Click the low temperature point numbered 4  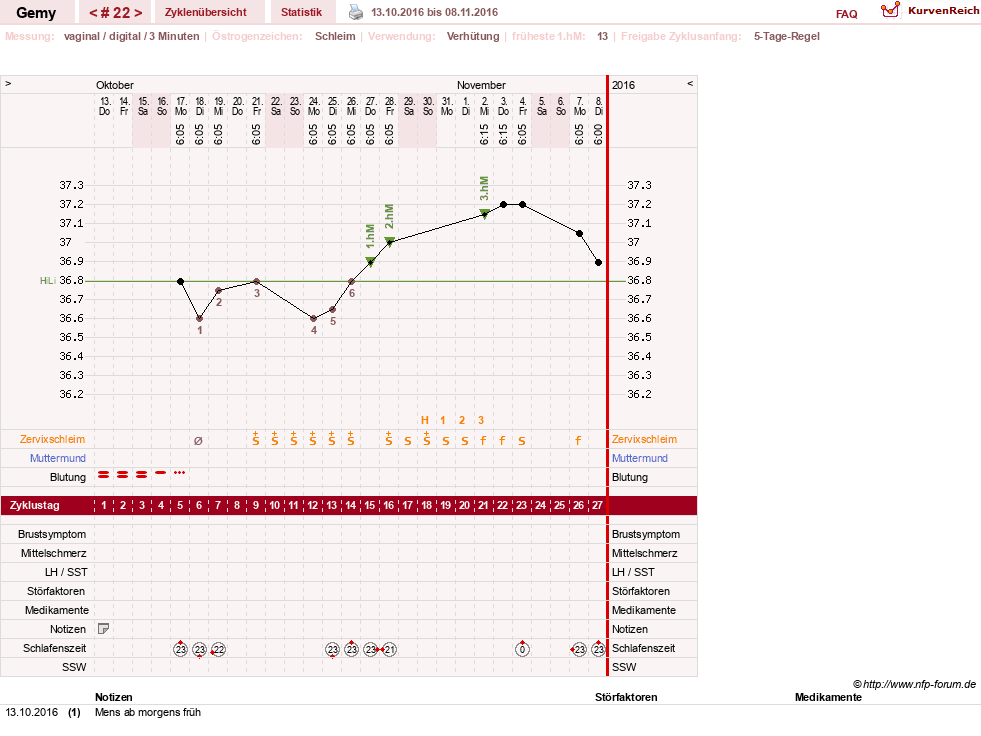point(313,319)
